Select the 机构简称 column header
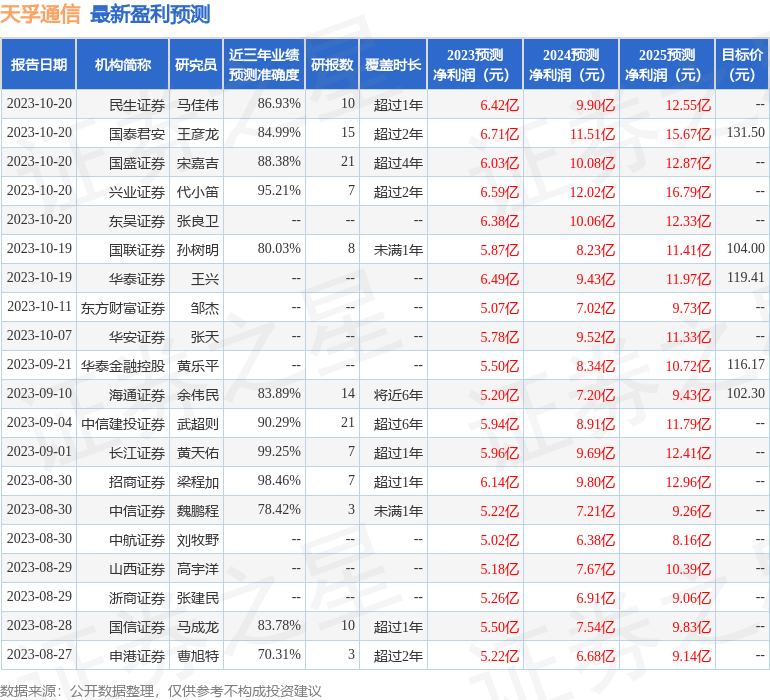Viewport: 770px width, 700px height. [x=123, y=64]
